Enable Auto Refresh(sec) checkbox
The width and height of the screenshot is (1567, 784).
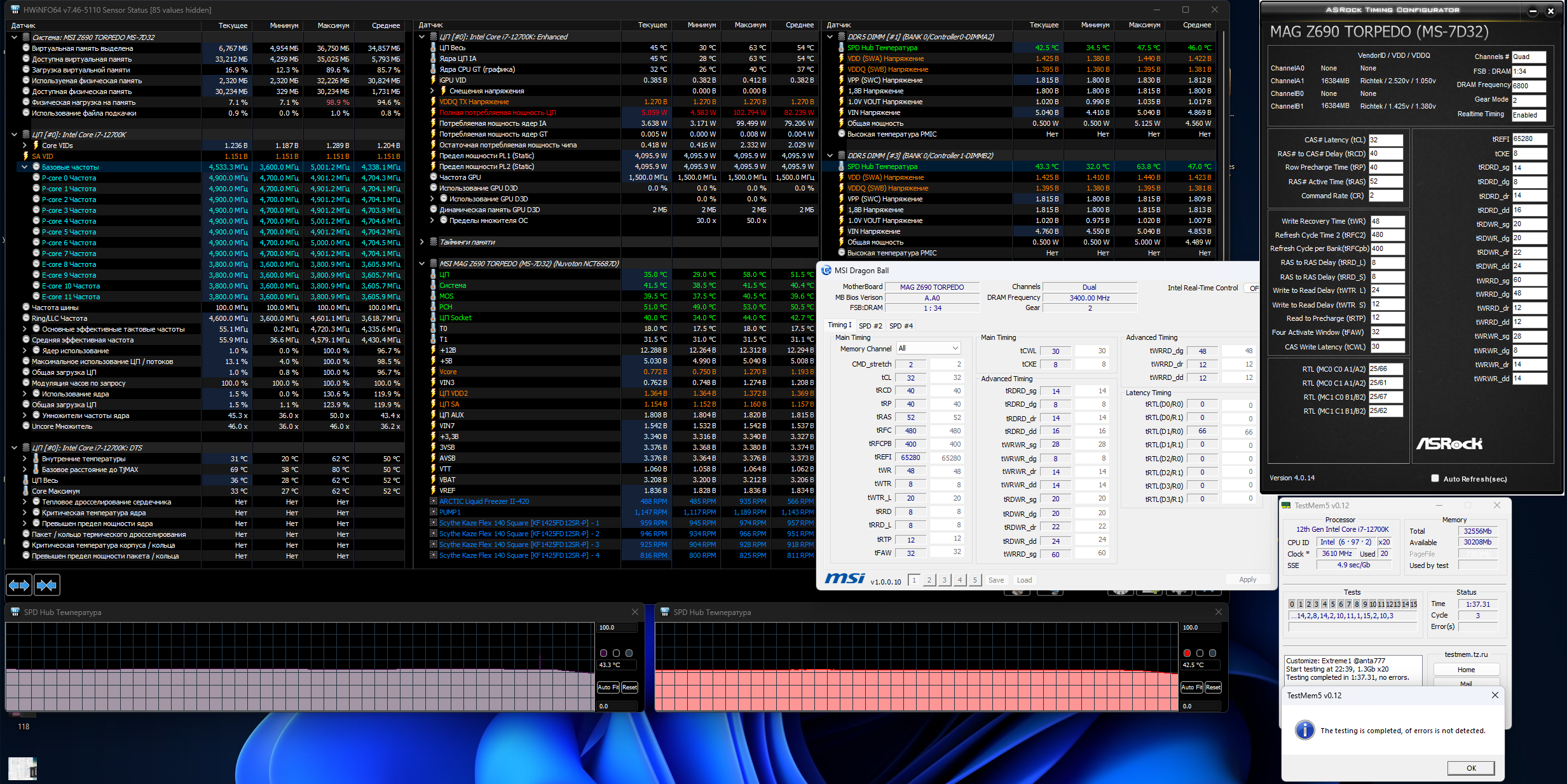pos(1435,478)
